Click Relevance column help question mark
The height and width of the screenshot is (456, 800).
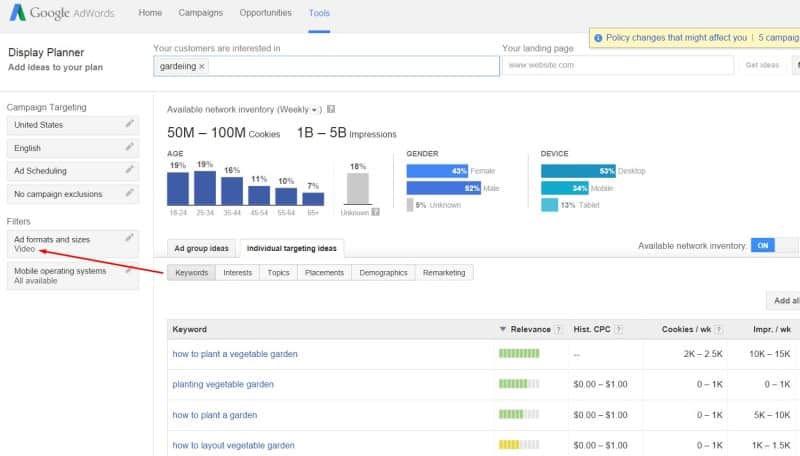(558, 330)
